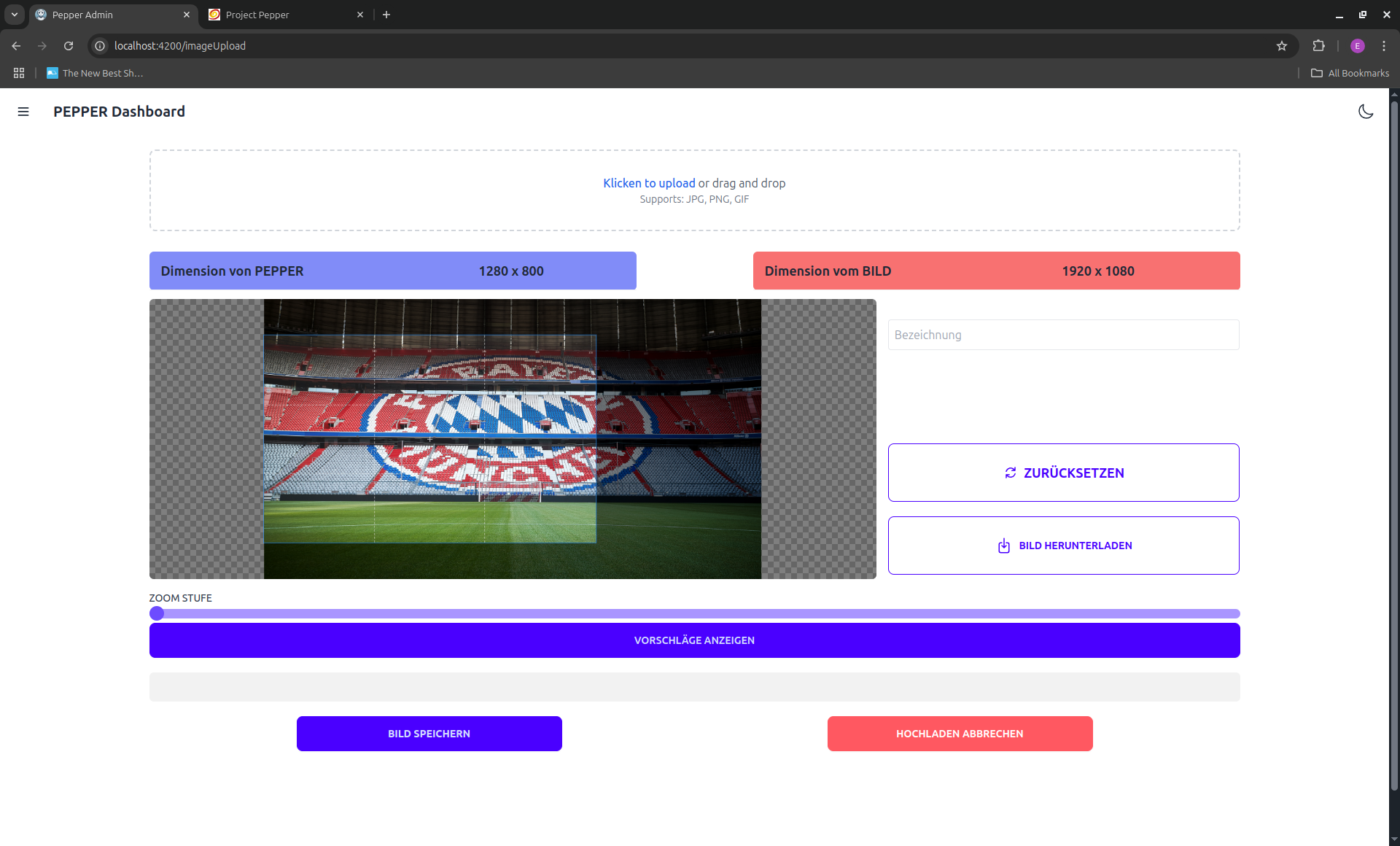The height and width of the screenshot is (846, 1400).
Task: Click Bild speichern button
Action: click(x=429, y=734)
